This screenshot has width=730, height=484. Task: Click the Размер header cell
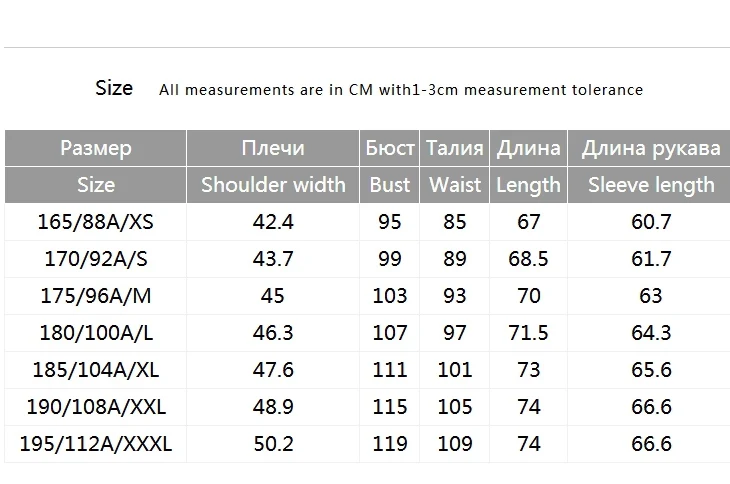click(96, 148)
